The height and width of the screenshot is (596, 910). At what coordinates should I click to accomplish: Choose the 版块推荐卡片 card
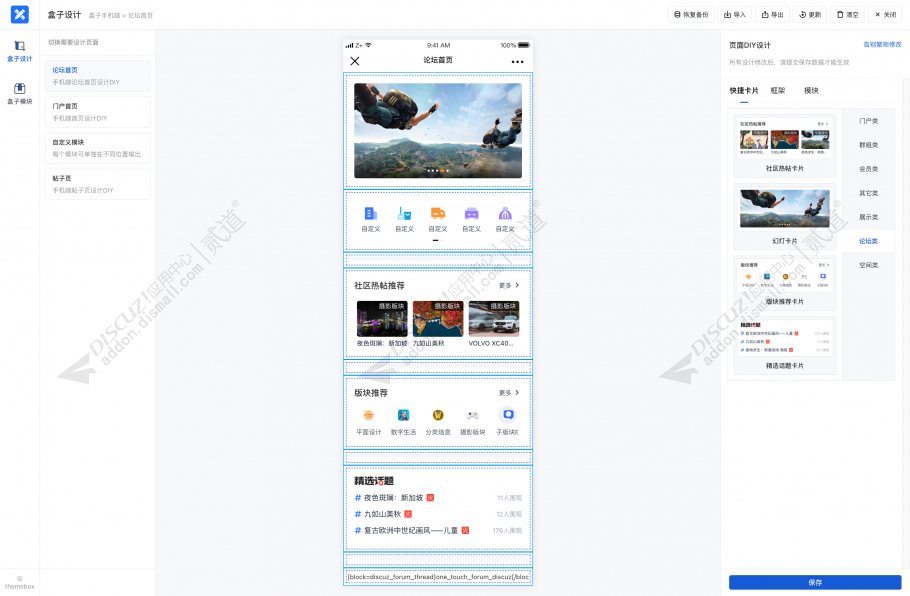(785, 283)
